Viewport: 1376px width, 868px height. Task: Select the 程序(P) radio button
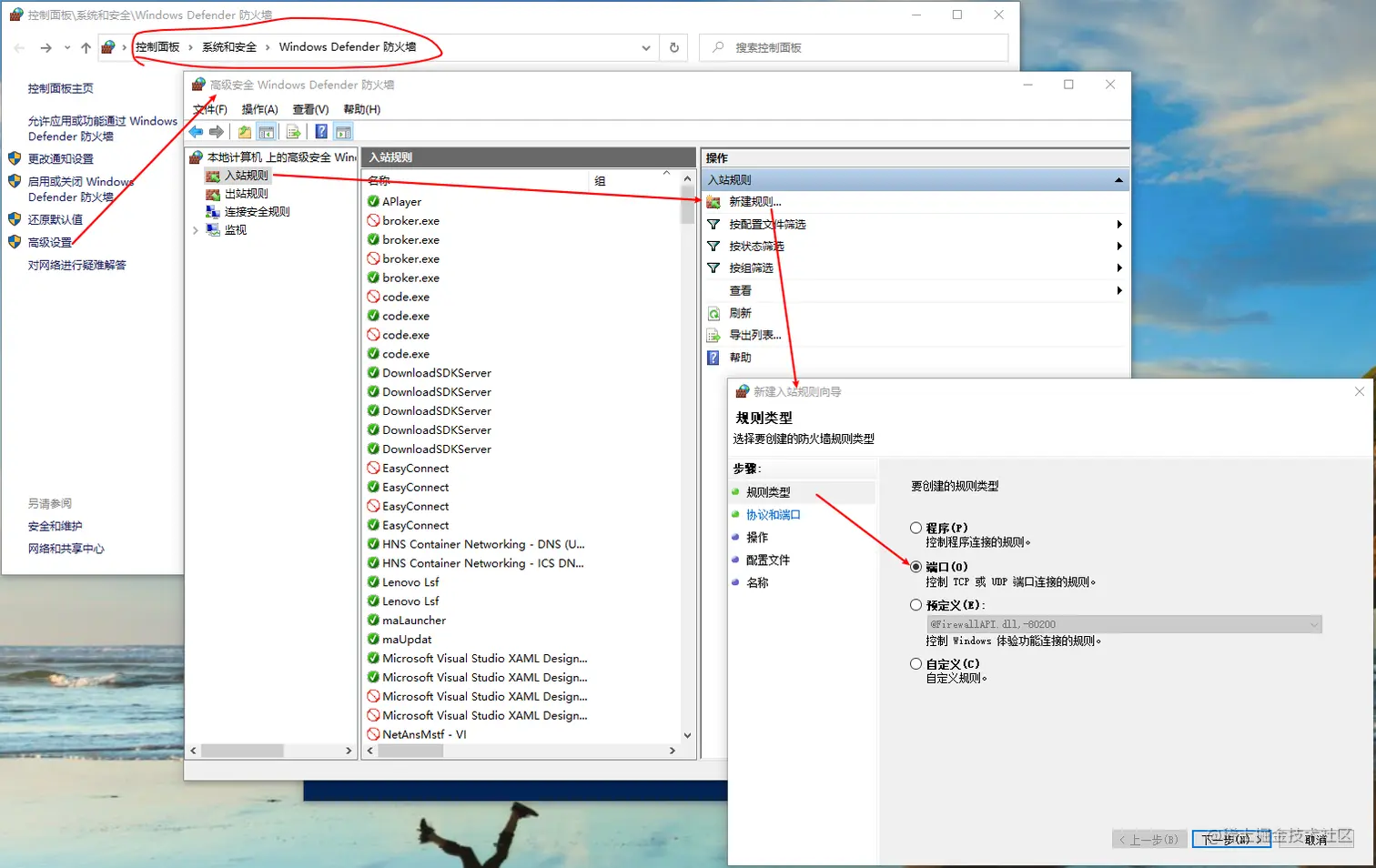coord(916,528)
